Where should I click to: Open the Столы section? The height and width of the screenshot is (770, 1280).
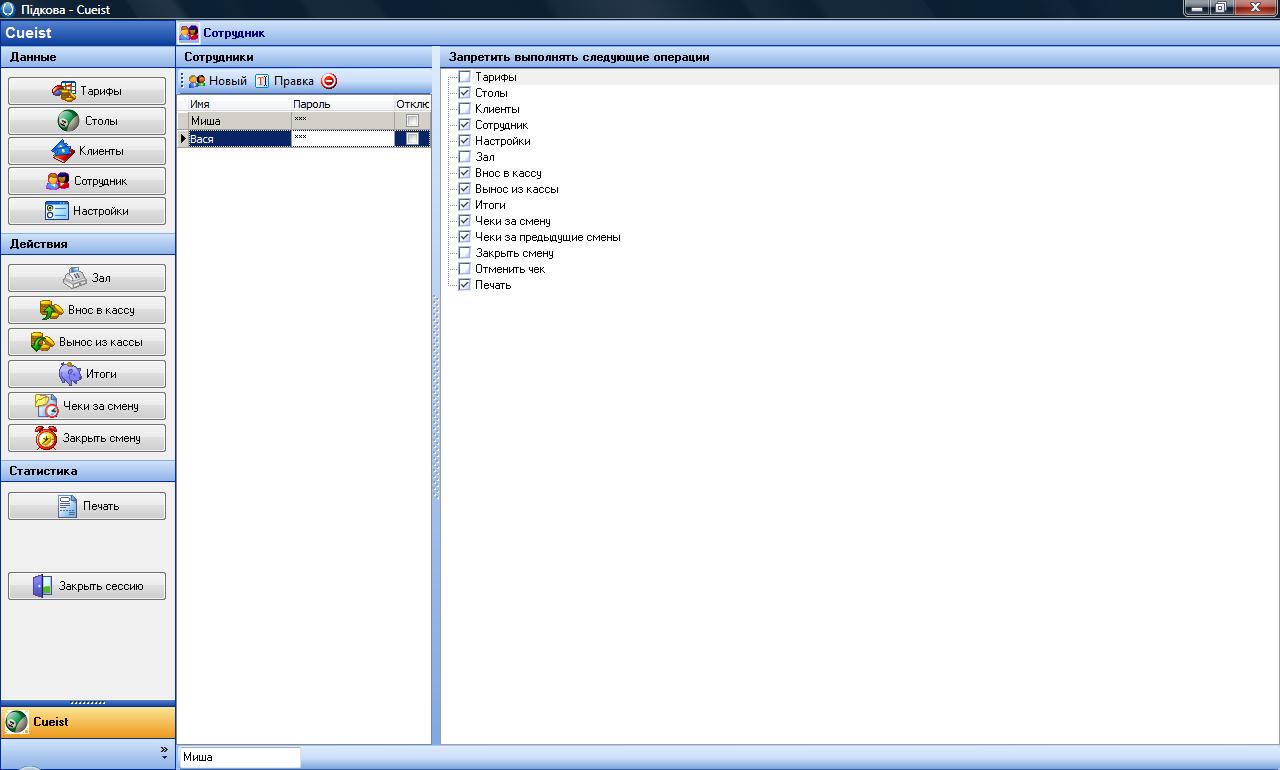(87, 121)
